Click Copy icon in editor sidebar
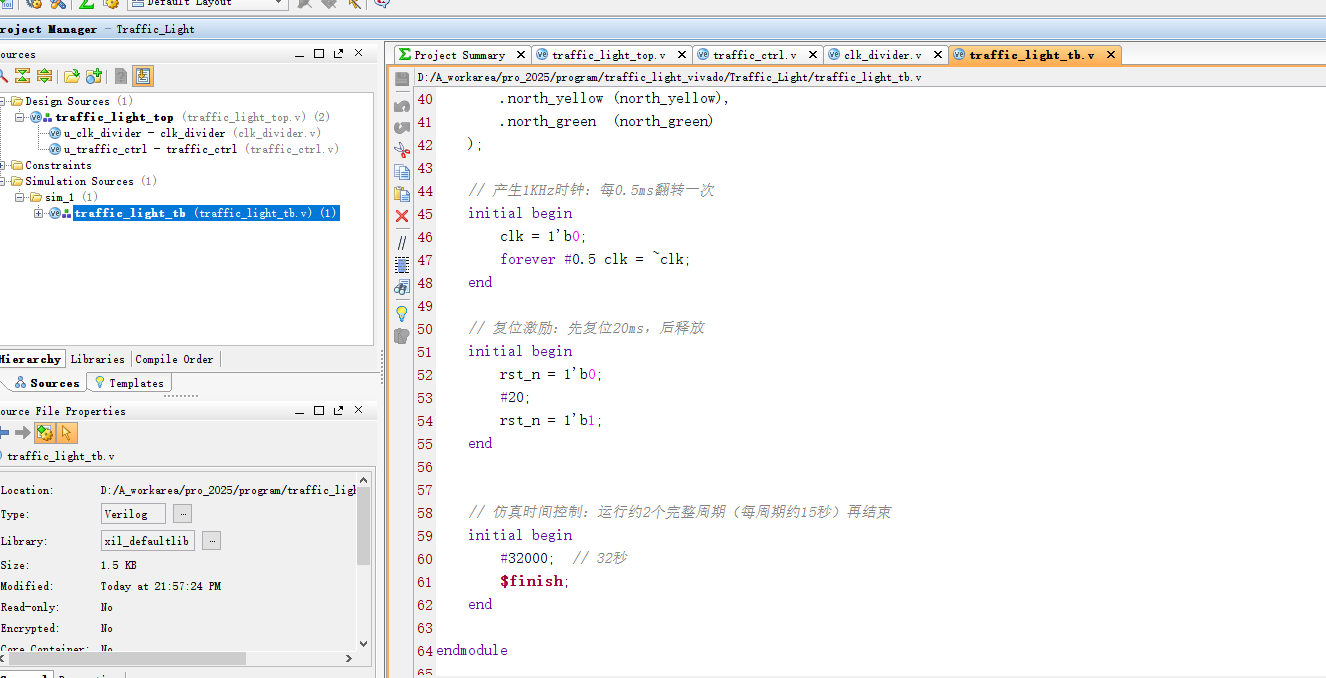Image resolution: width=1326 pixels, height=678 pixels. point(402,172)
